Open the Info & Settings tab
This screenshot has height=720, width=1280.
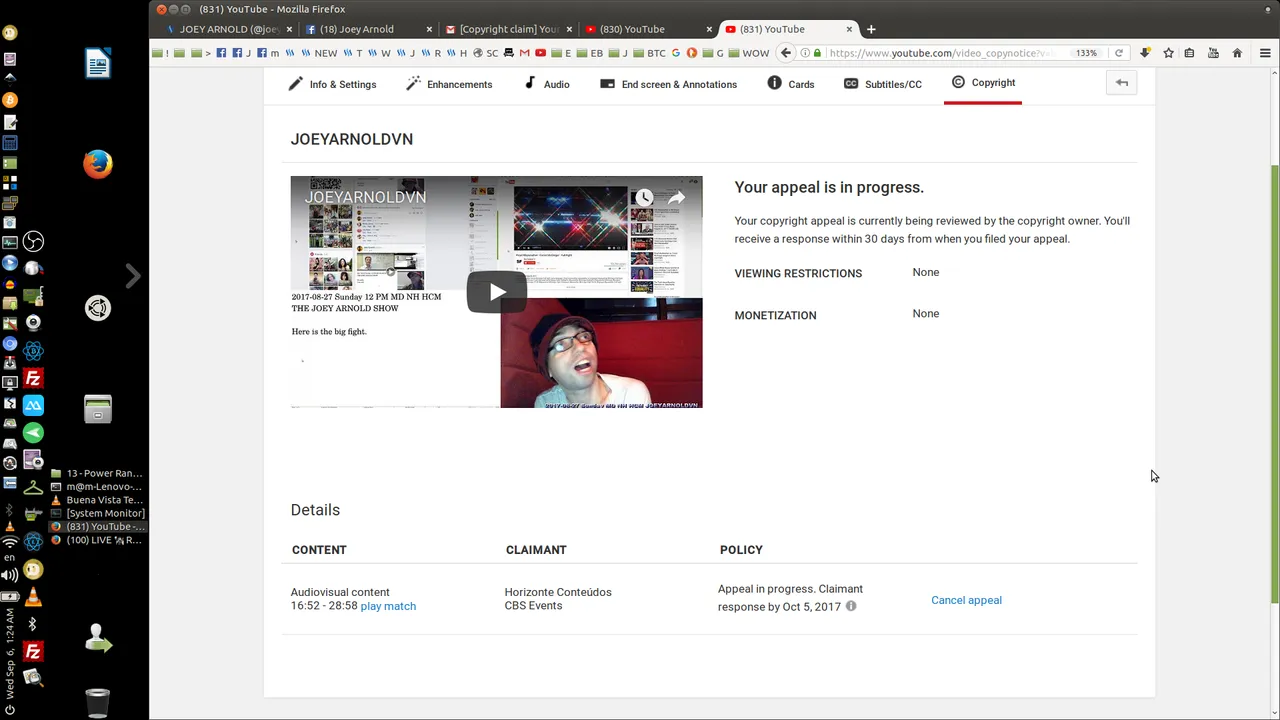(332, 84)
